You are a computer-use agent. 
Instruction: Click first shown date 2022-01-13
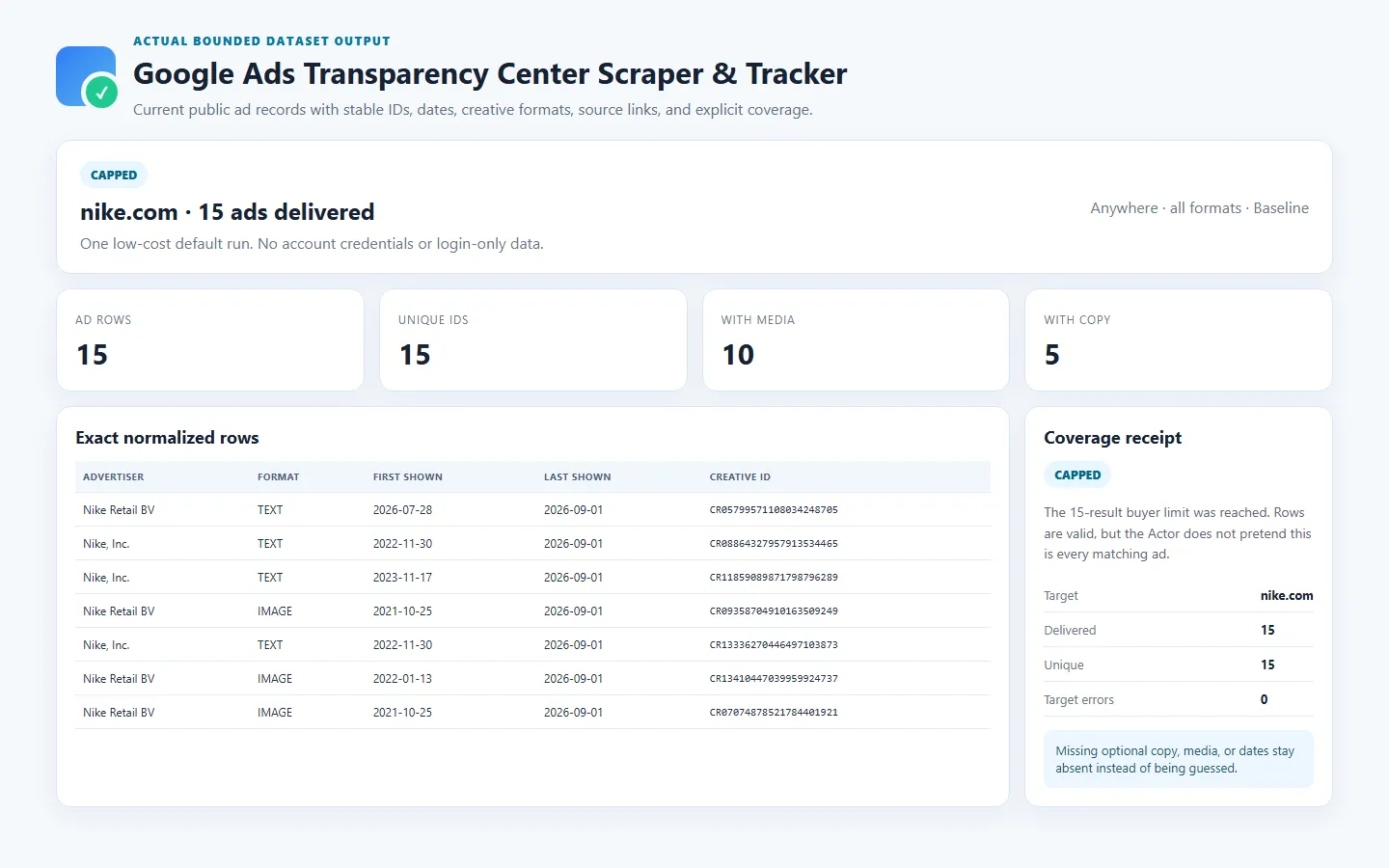[402, 679]
